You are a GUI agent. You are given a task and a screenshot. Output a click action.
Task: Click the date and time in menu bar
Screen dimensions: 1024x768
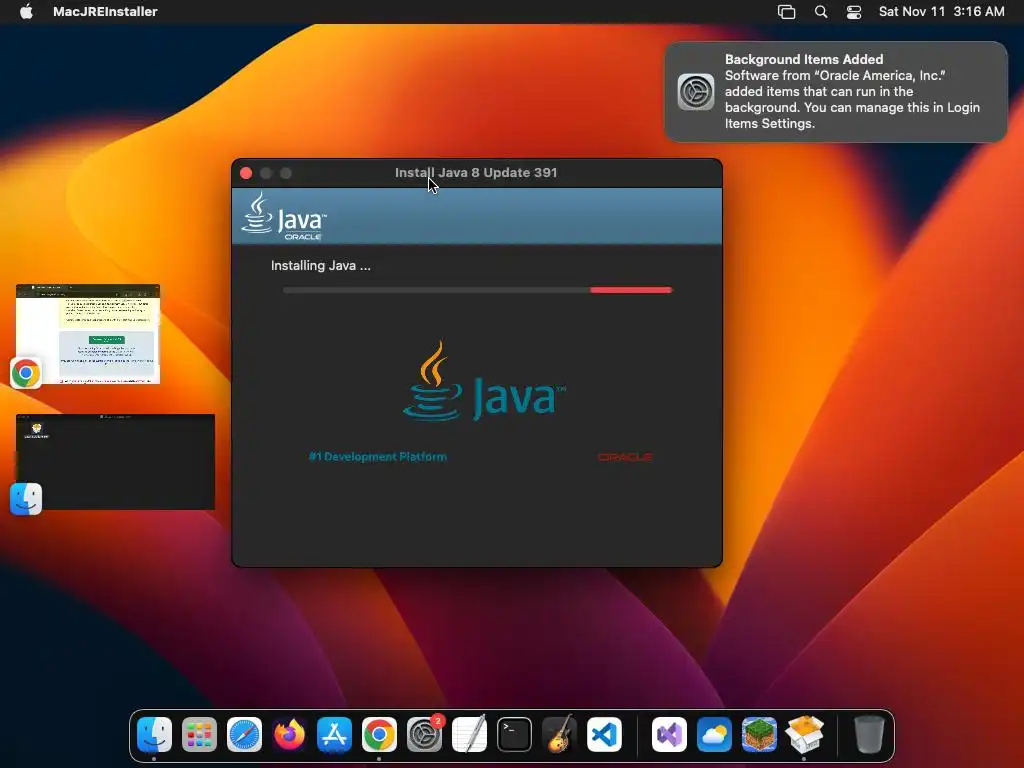click(x=941, y=11)
